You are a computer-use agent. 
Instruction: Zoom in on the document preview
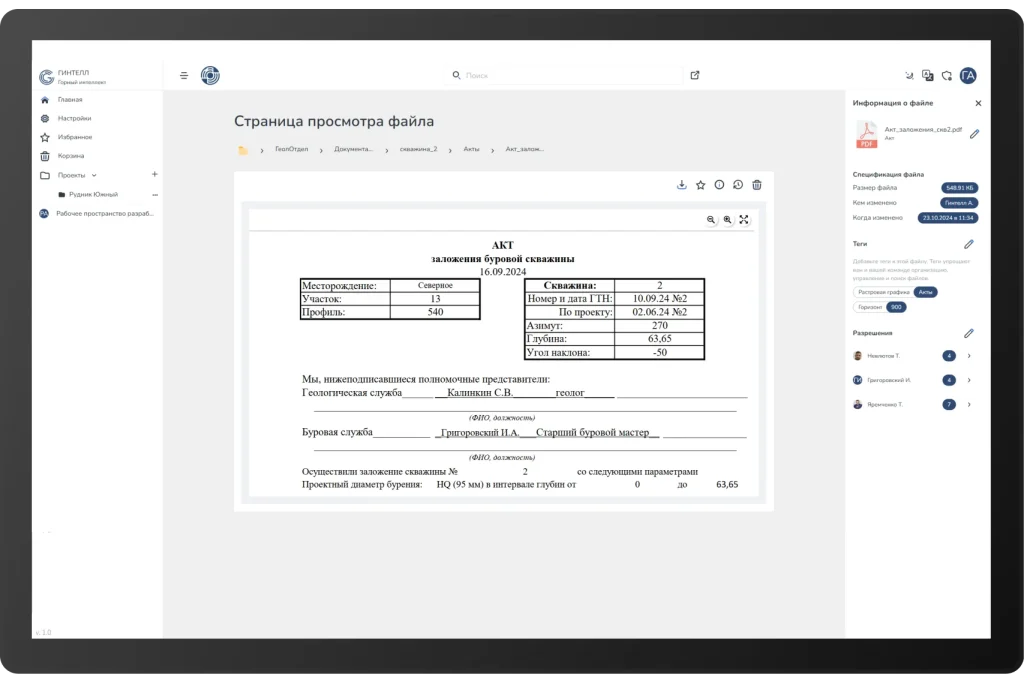(x=727, y=219)
